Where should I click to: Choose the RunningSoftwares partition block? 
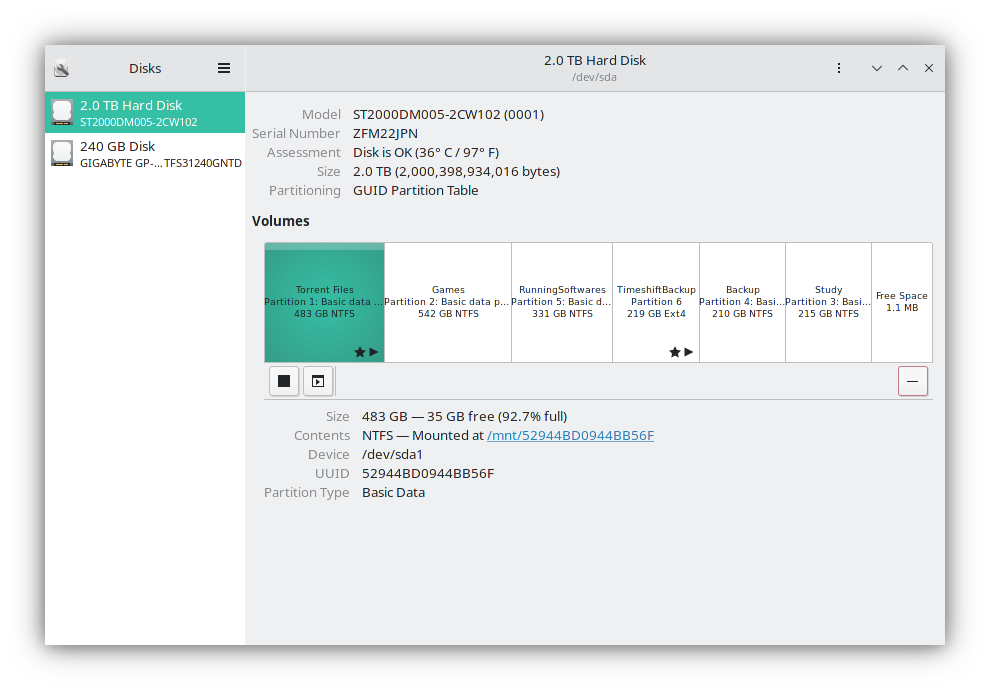coord(562,302)
